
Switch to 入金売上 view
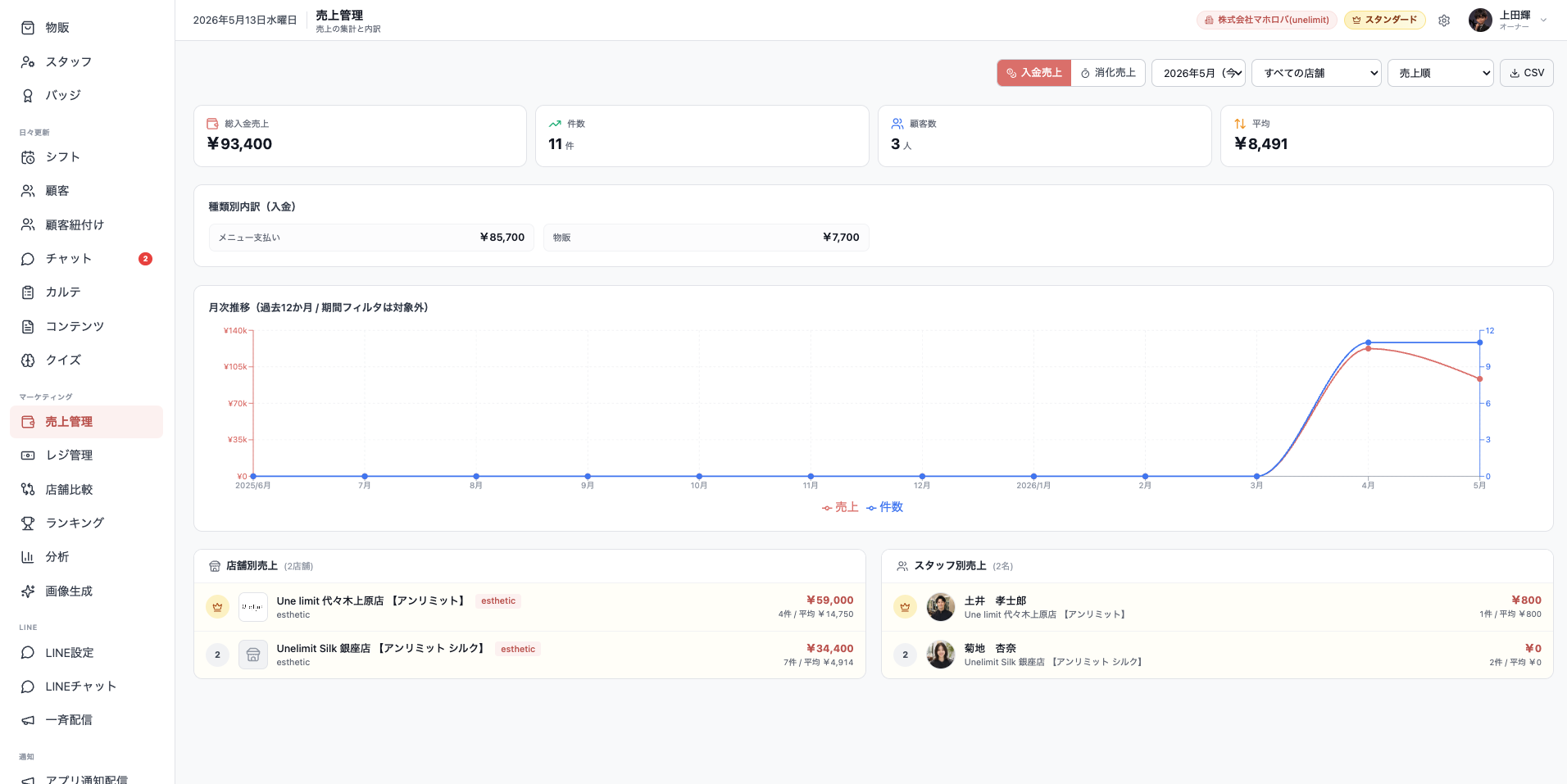1034,73
